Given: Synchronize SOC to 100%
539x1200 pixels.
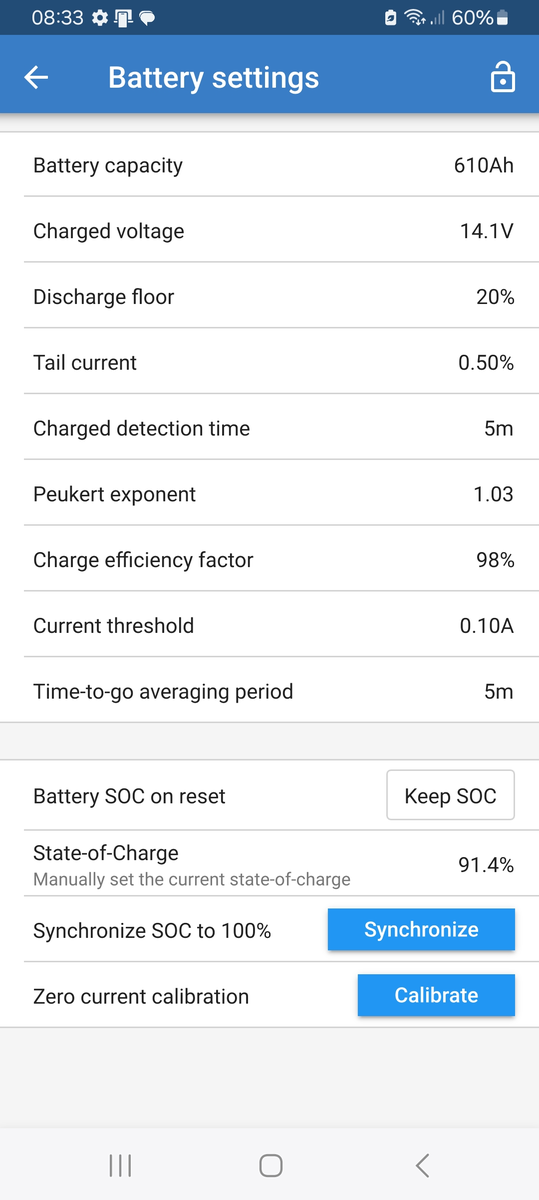Looking at the screenshot, I should pos(421,930).
